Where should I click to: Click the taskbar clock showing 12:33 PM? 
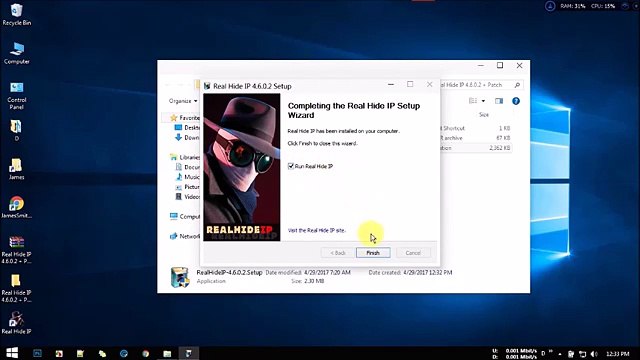(x=618, y=354)
